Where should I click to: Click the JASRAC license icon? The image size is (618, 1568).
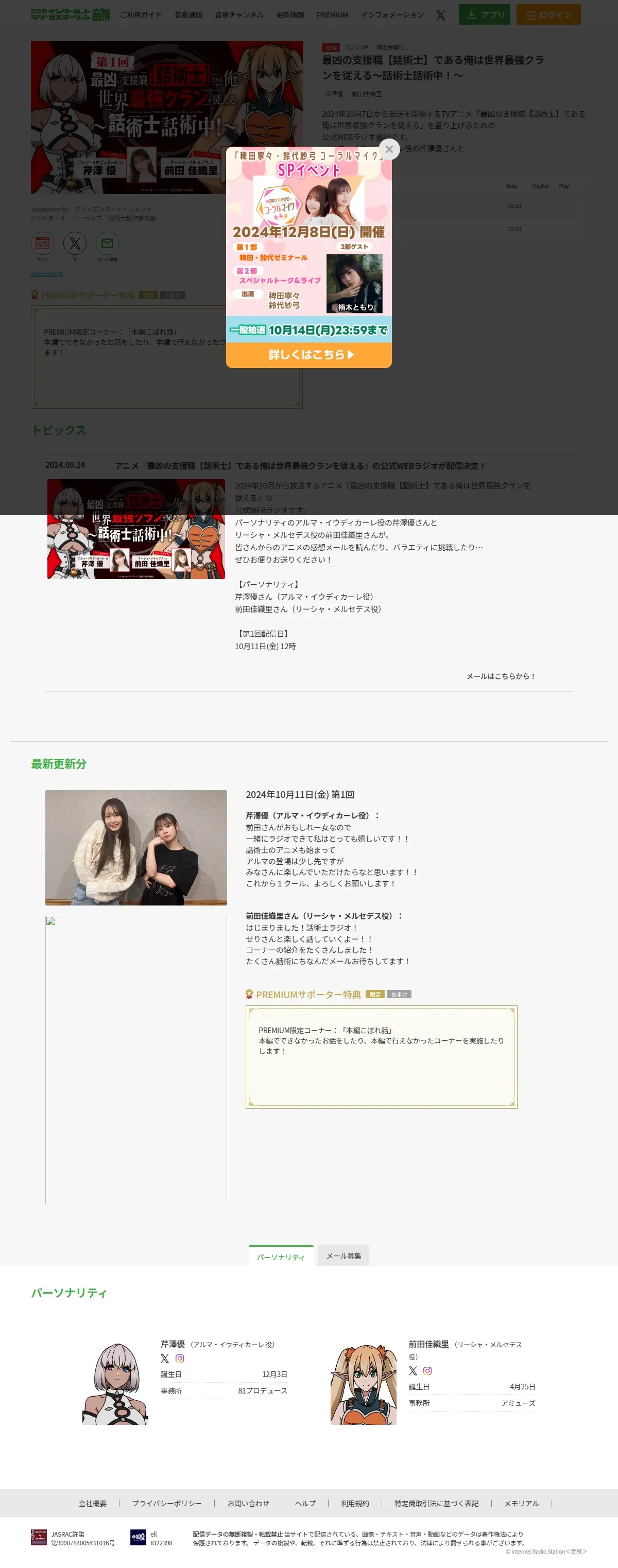[x=39, y=1537]
